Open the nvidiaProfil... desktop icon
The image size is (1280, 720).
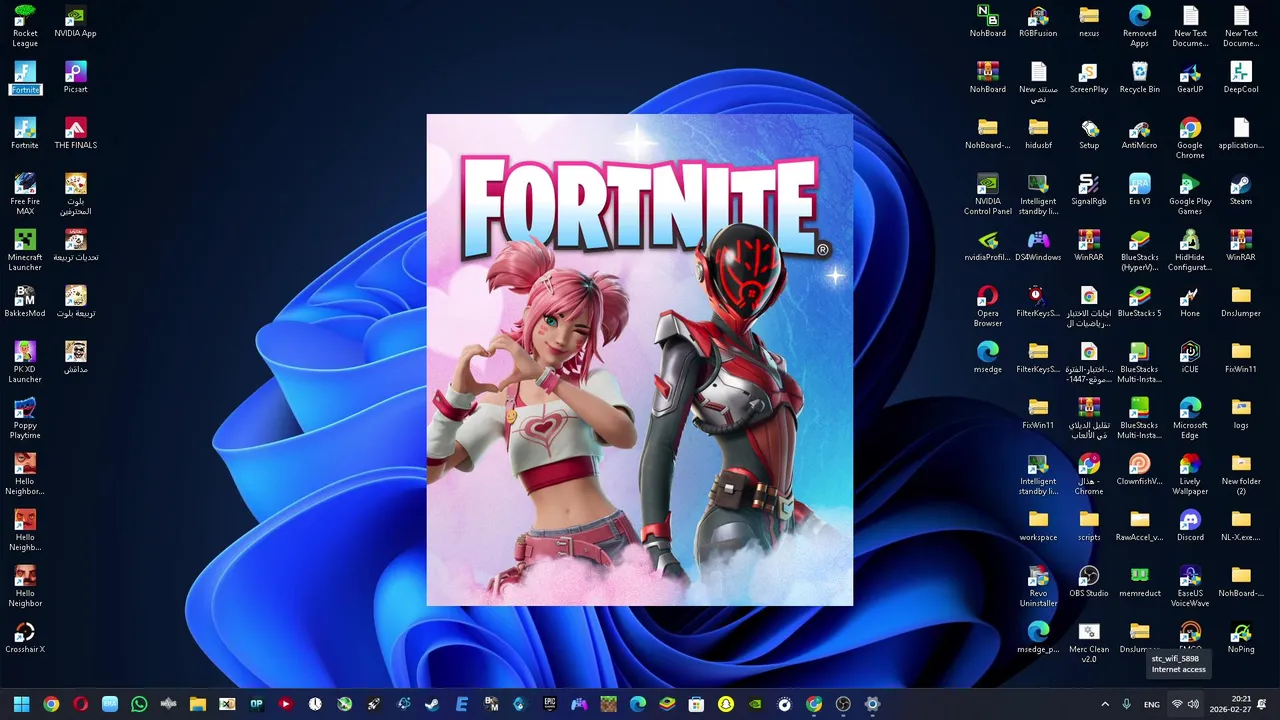point(988,245)
